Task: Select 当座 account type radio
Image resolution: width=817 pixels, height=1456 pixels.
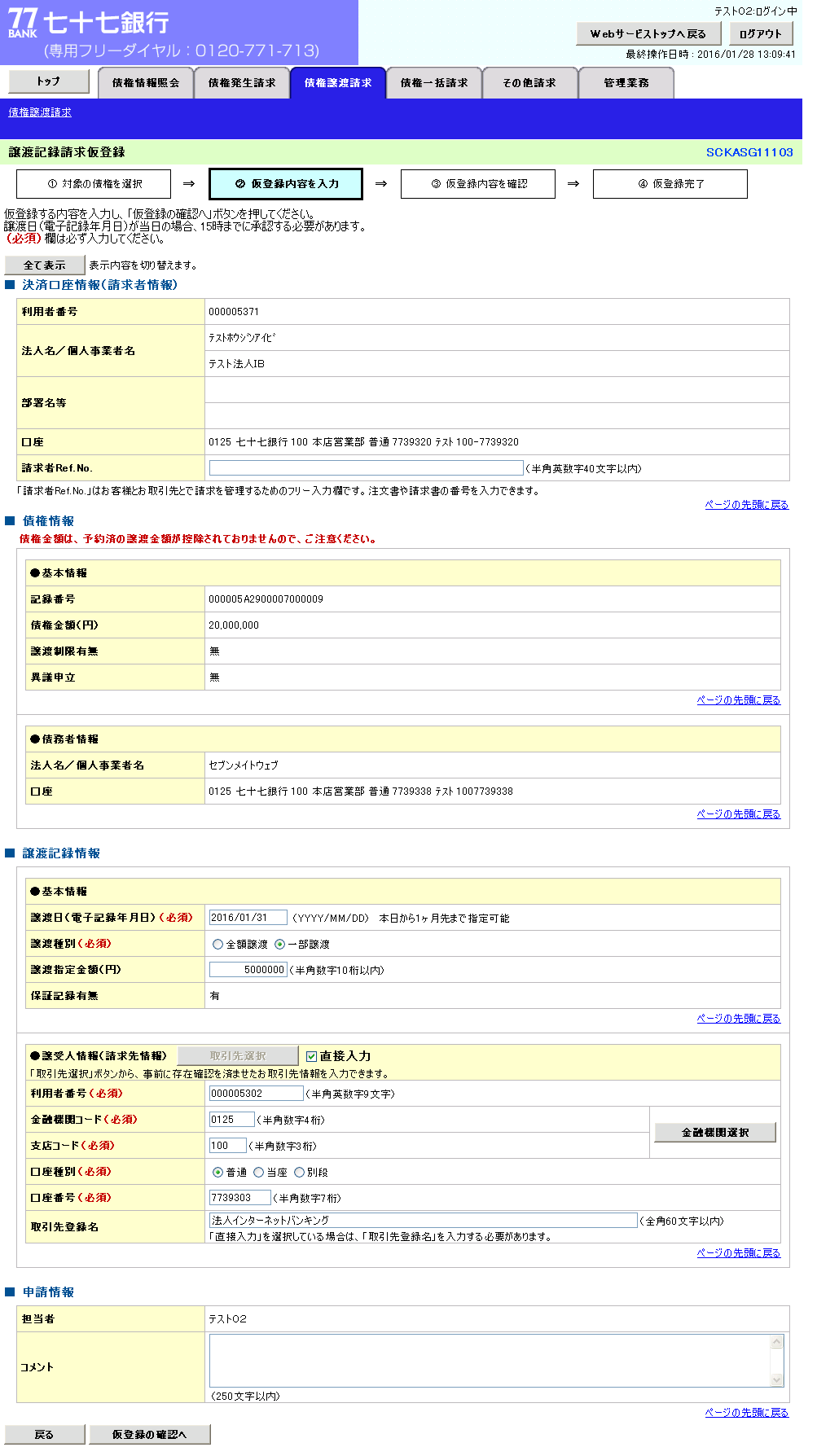Action: click(259, 1173)
